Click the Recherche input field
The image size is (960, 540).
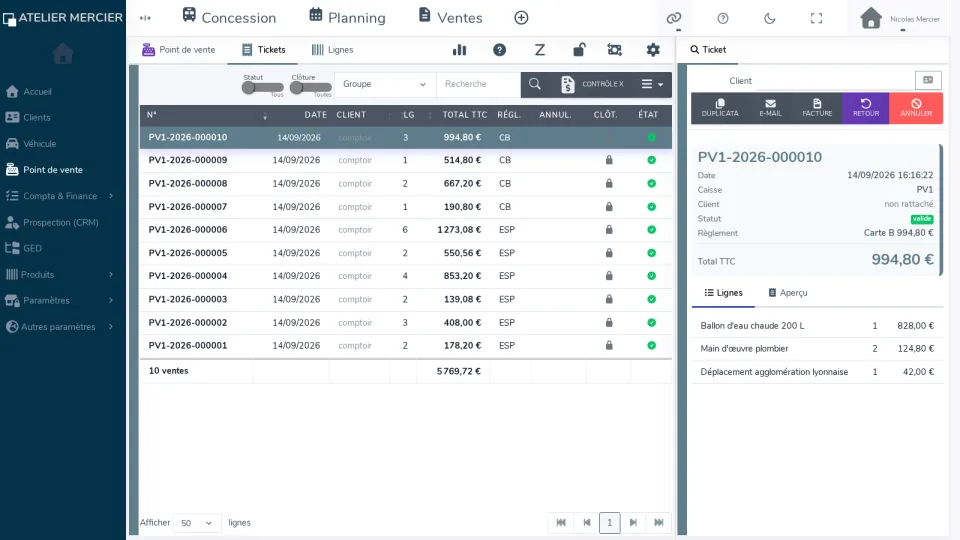pos(479,84)
